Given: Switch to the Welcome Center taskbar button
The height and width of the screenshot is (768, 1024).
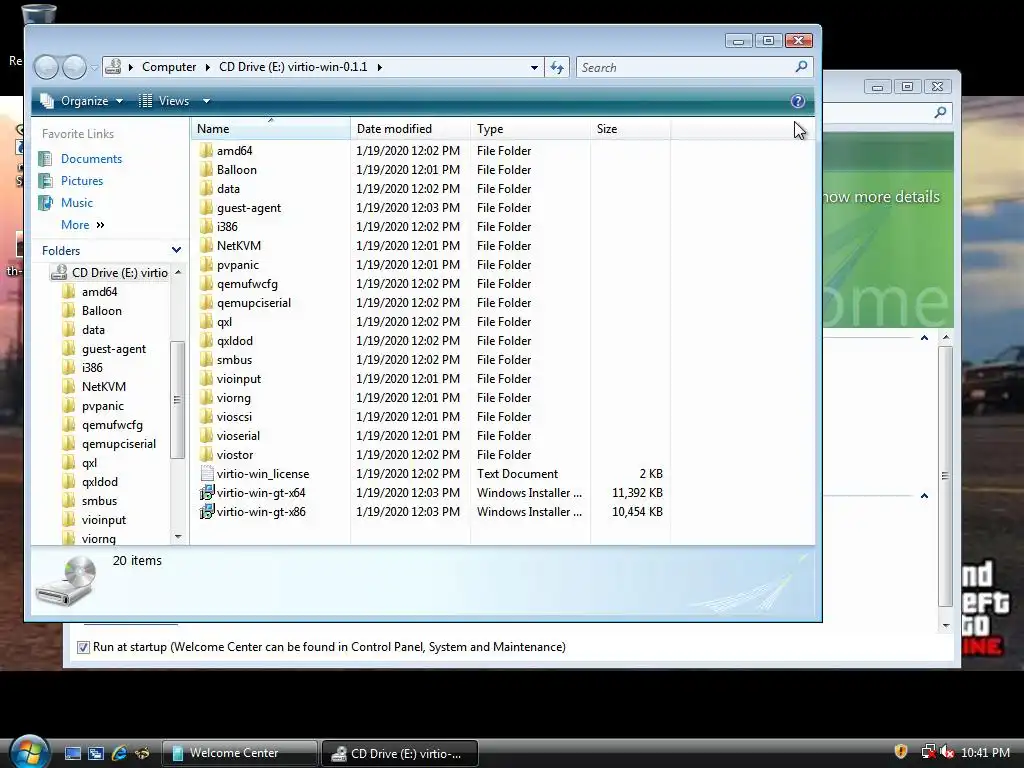Looking at the screenshot, I should pyautogui.click(x=240, y=753).
